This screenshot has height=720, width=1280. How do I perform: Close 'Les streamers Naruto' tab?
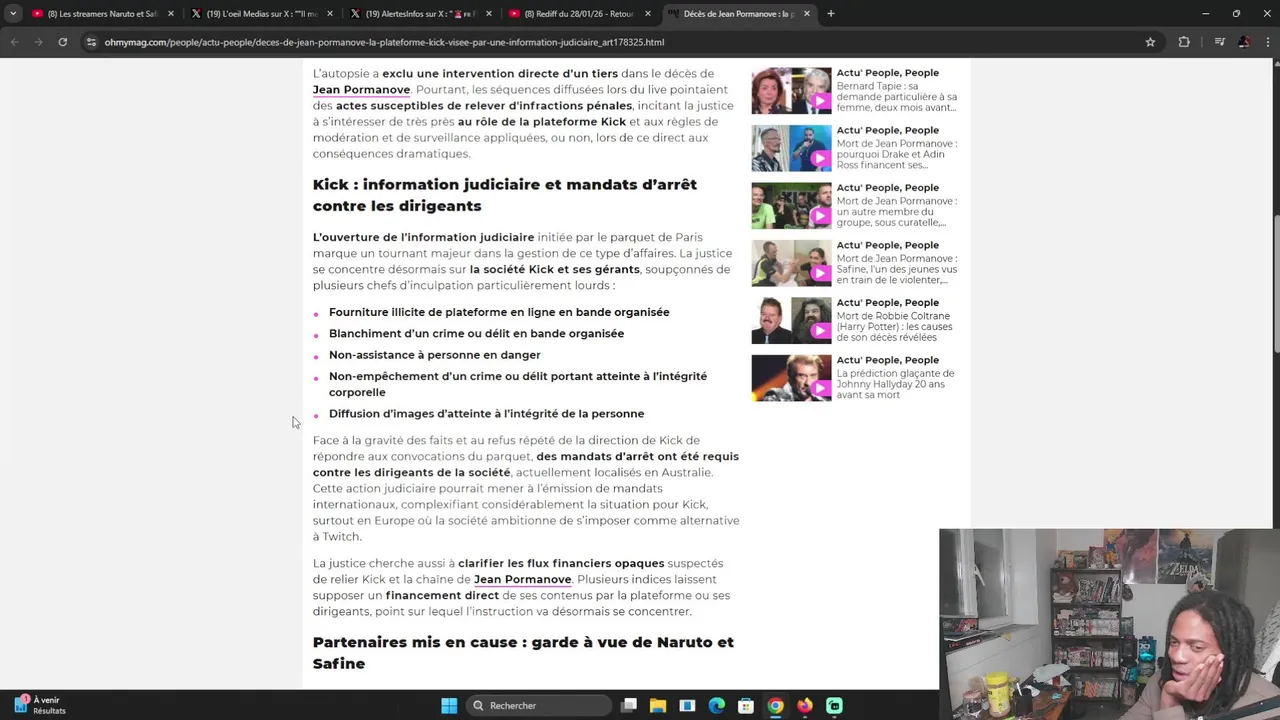tap(170, 14)
